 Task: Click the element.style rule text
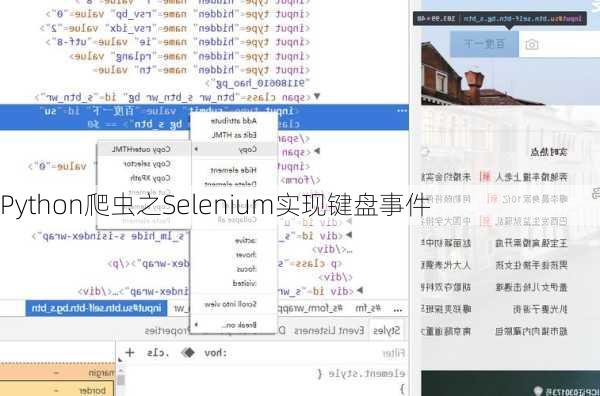pos(362,373)
